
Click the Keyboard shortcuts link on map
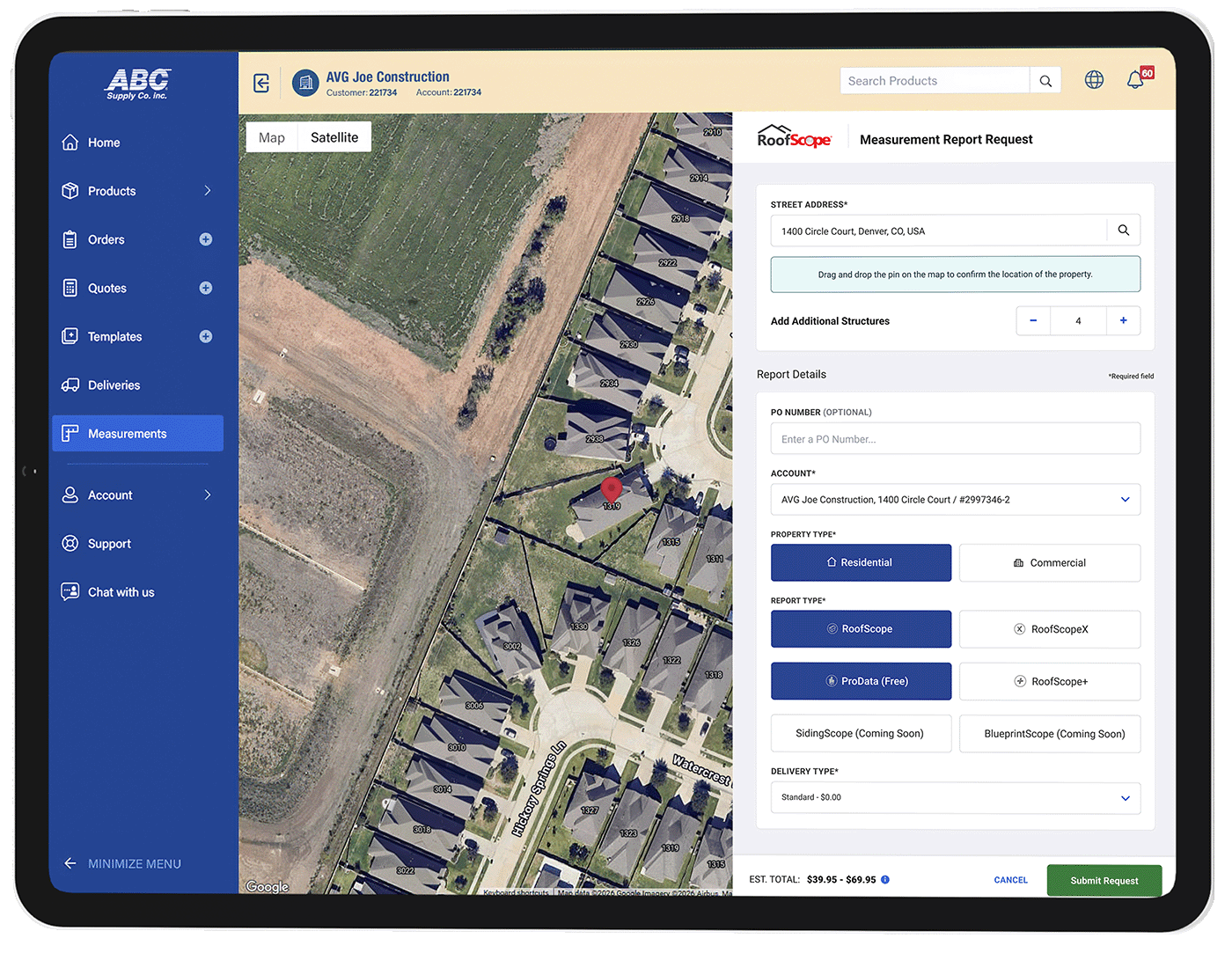tap(516, 892)
